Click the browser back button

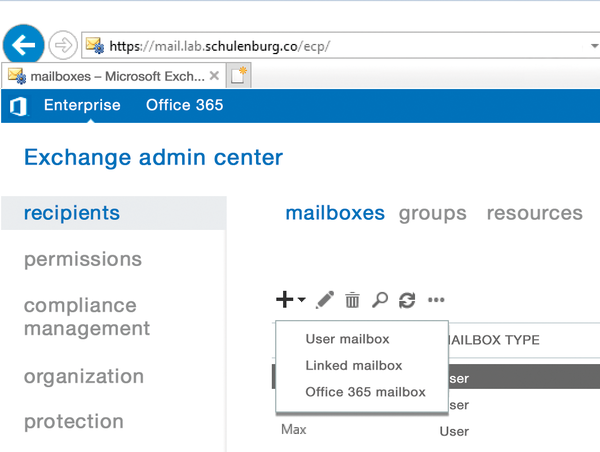point(23,45)
